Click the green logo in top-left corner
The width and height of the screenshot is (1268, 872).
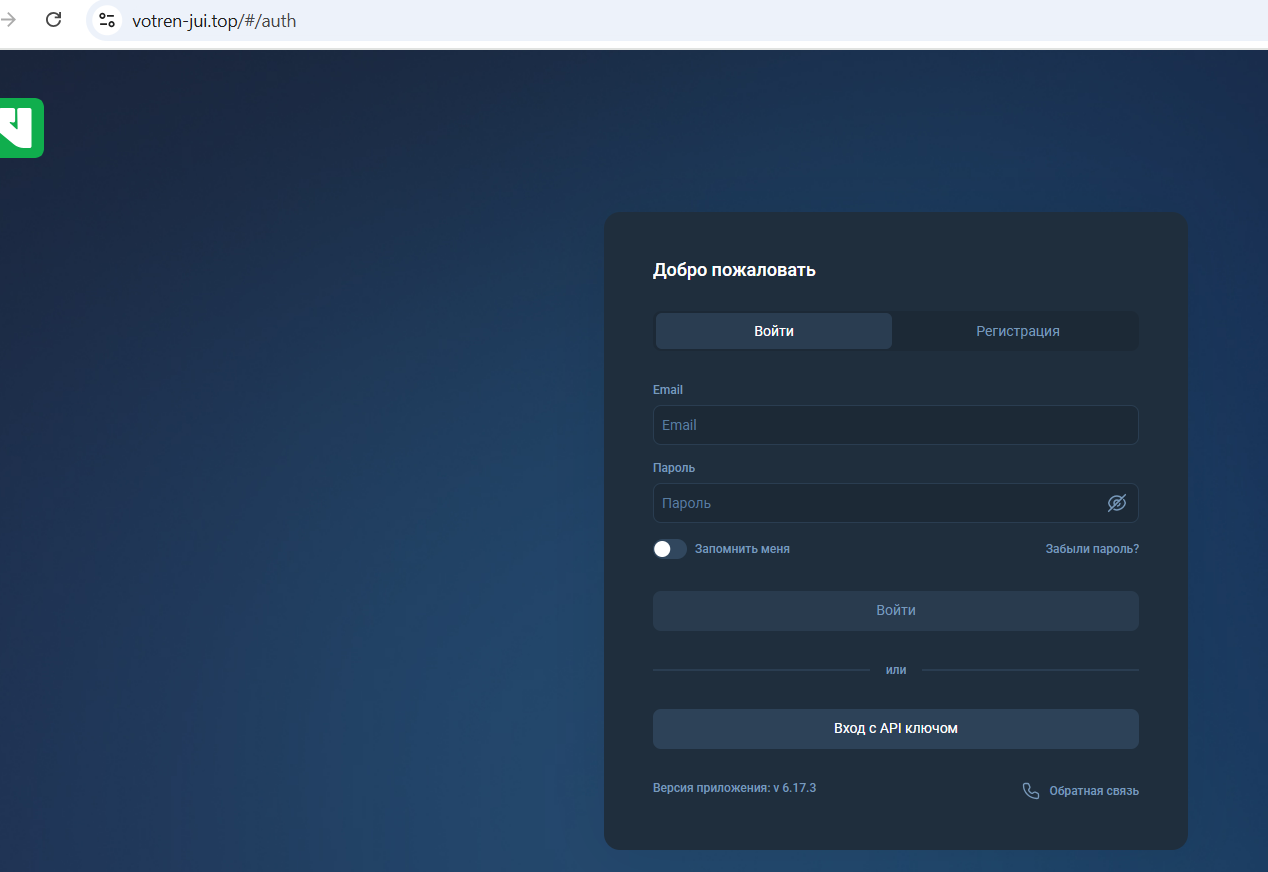click(x=21, y=128)
